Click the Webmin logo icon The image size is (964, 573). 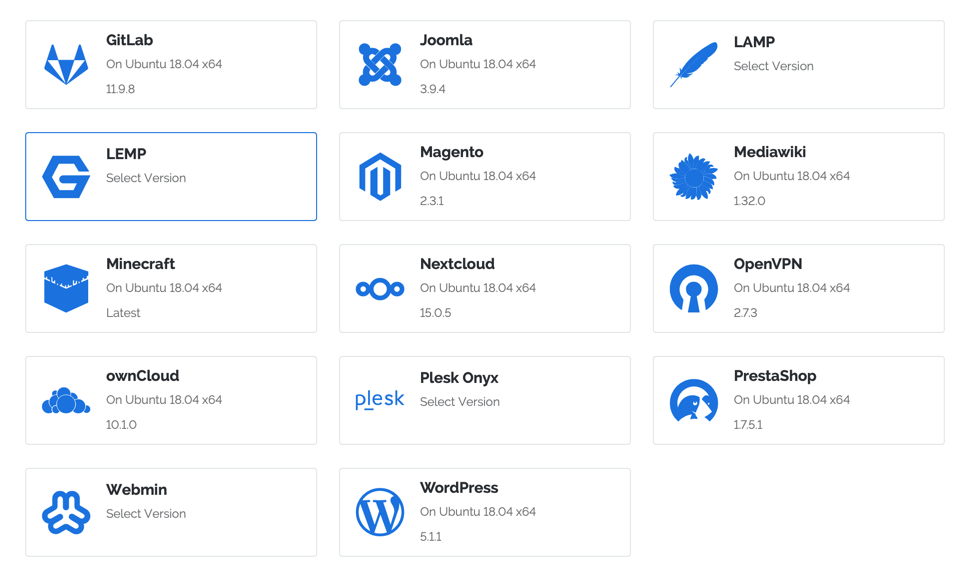click(x=66, y=512)
